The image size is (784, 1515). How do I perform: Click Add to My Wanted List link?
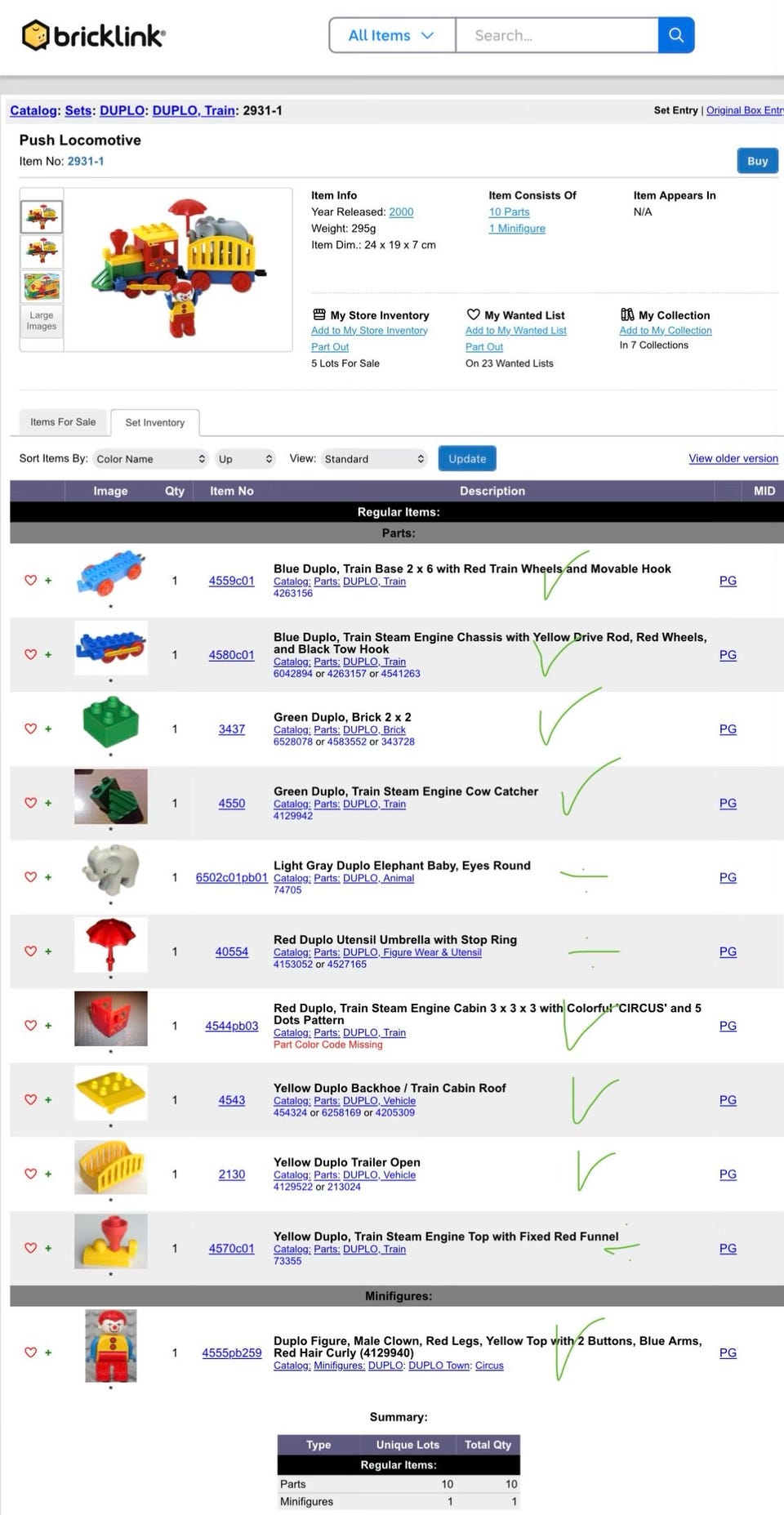pos(516,331)
